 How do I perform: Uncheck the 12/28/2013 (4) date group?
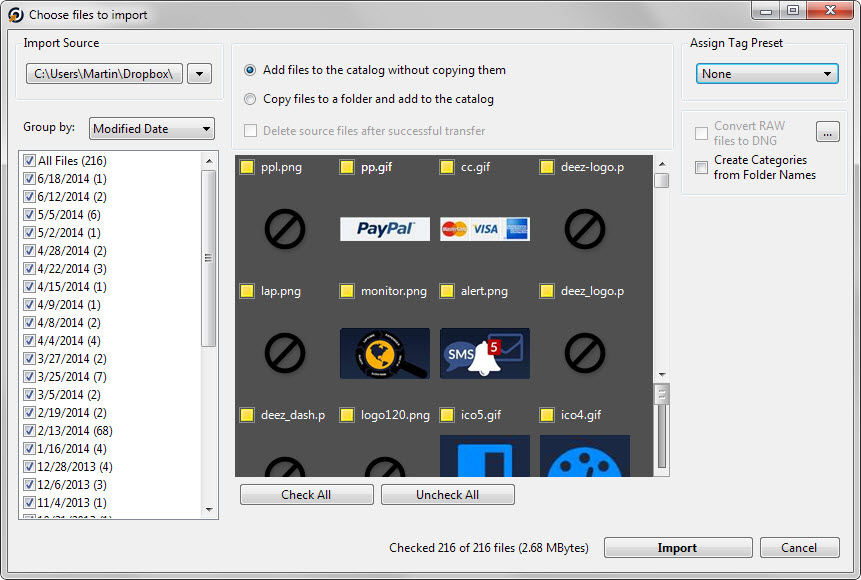point(29,467)
